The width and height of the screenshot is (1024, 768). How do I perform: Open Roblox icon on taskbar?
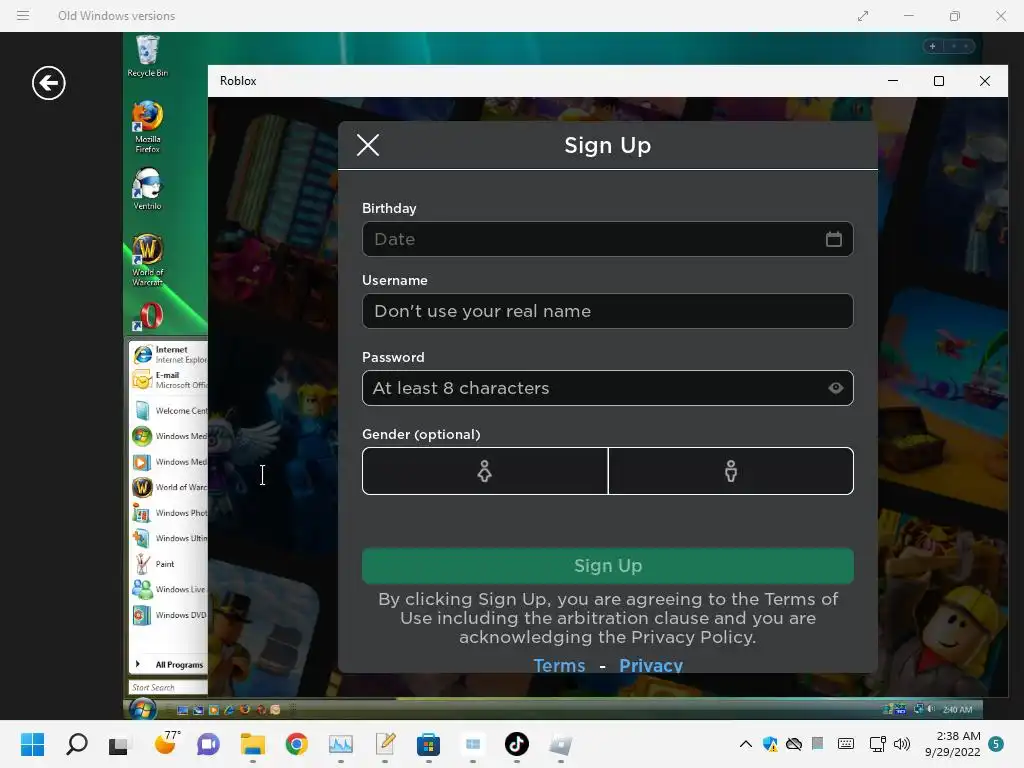pos(560,744)
